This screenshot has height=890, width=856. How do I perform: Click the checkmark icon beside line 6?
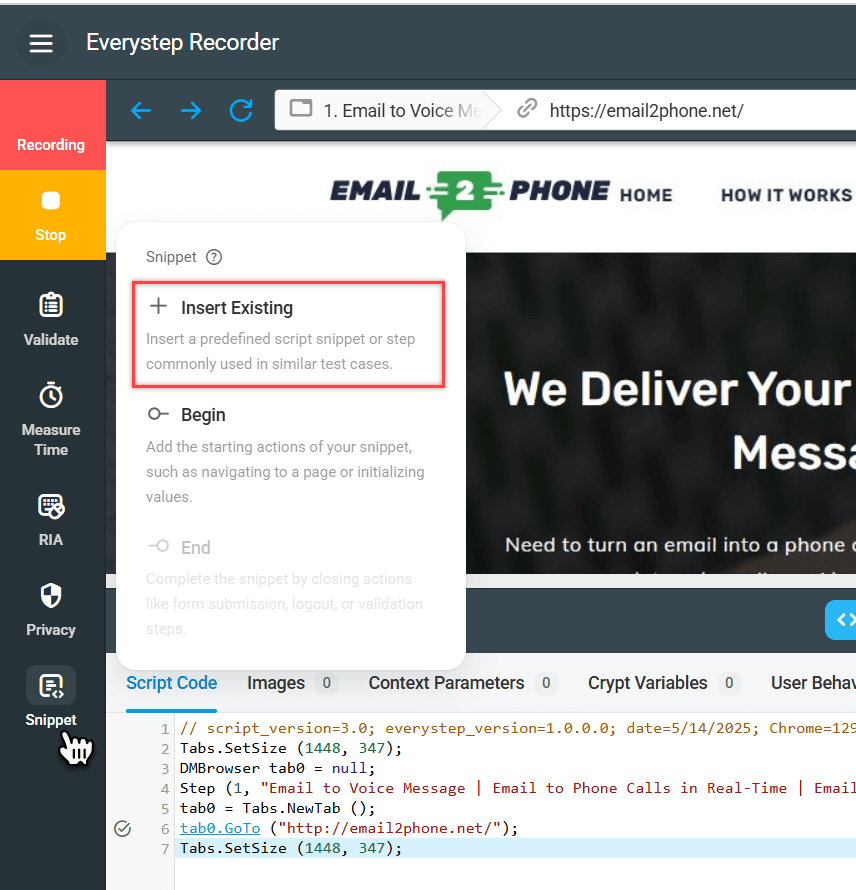coord(123,829)
